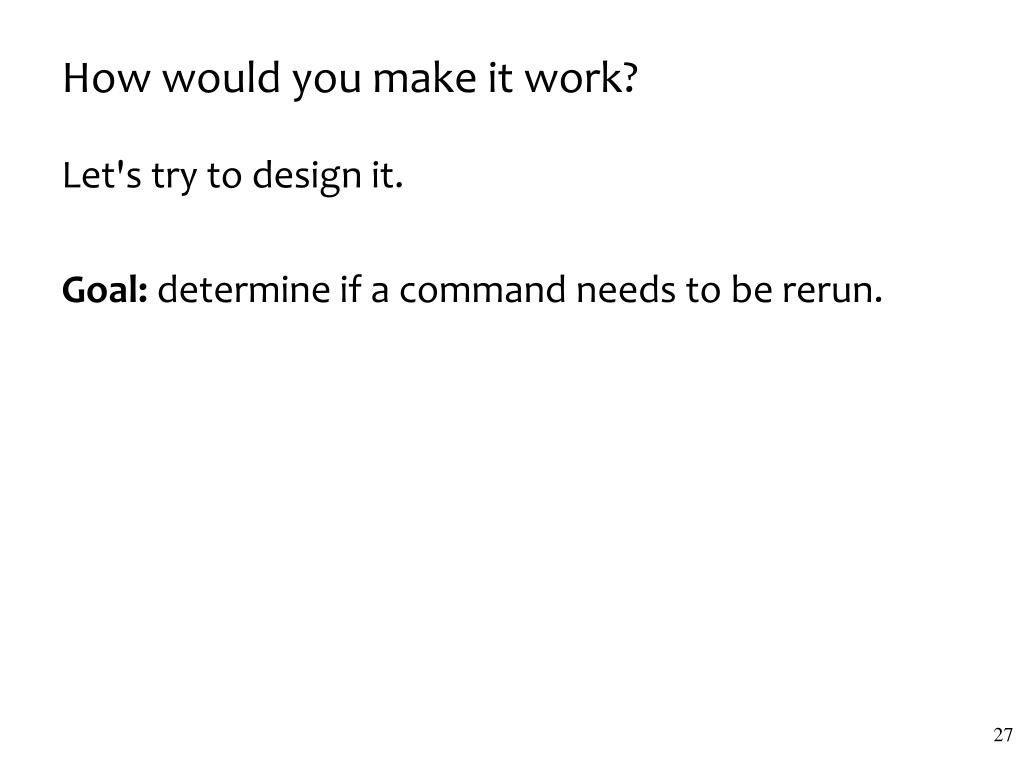
Task: Select the word 'command' in the goal sentence
Action: [x=482, y=289]
